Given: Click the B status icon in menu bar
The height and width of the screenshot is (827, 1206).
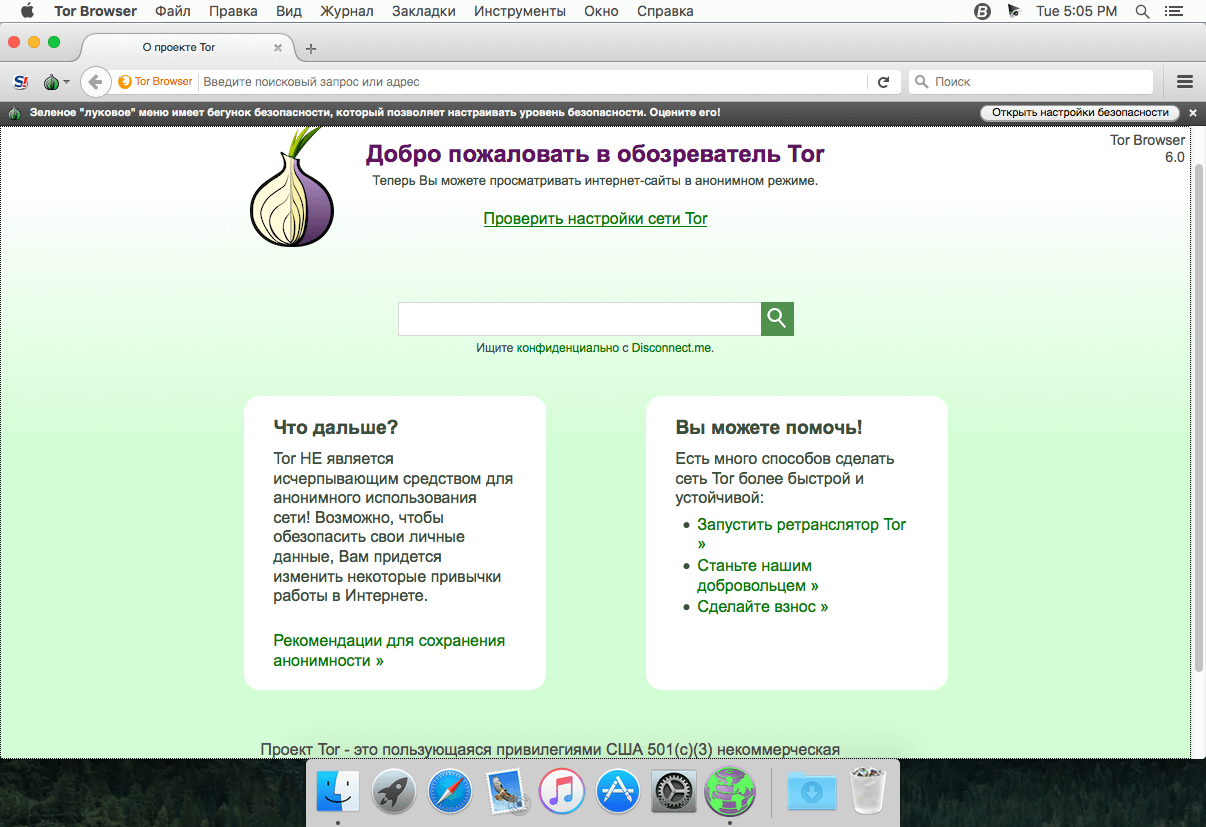Looking at the screenshot, I should pyautogui.click(x=982, y=11).
